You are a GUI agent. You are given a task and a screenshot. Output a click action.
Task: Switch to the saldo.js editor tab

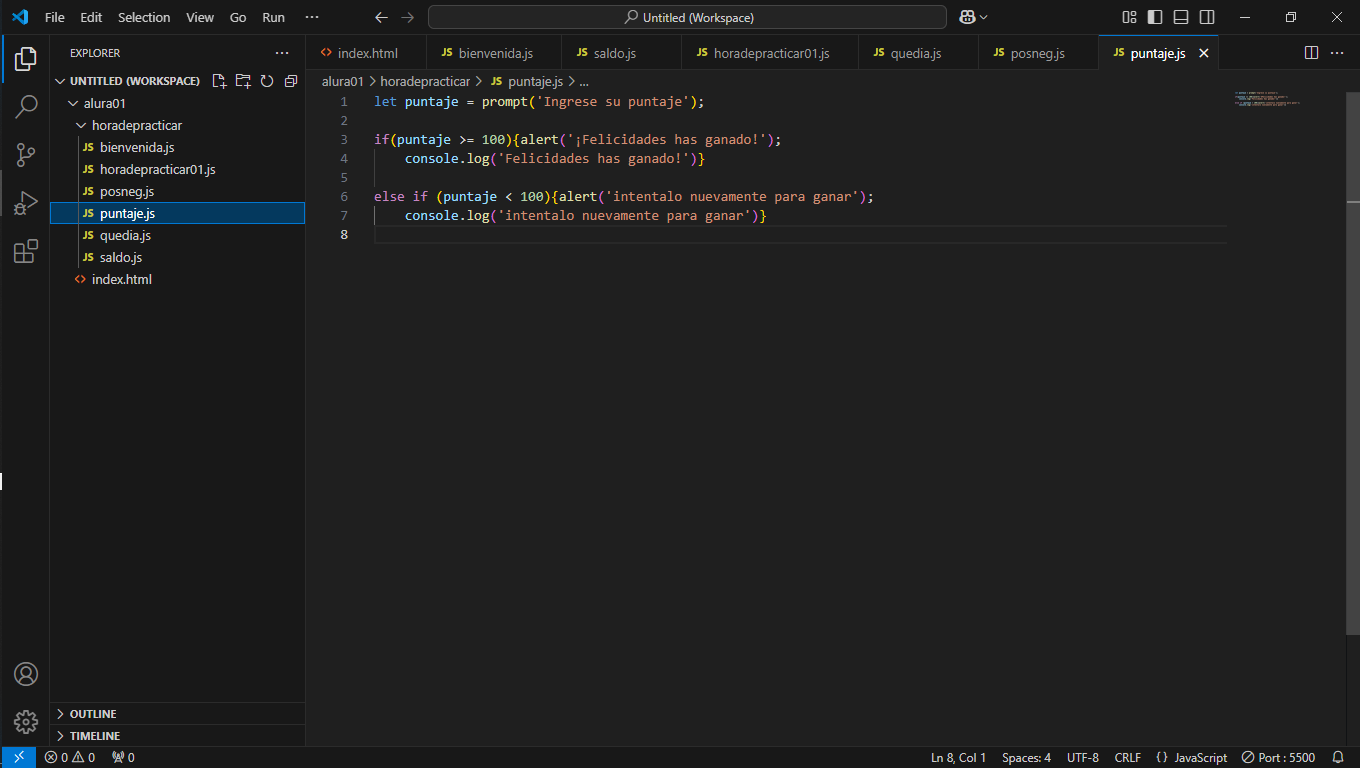coord(621,53)
